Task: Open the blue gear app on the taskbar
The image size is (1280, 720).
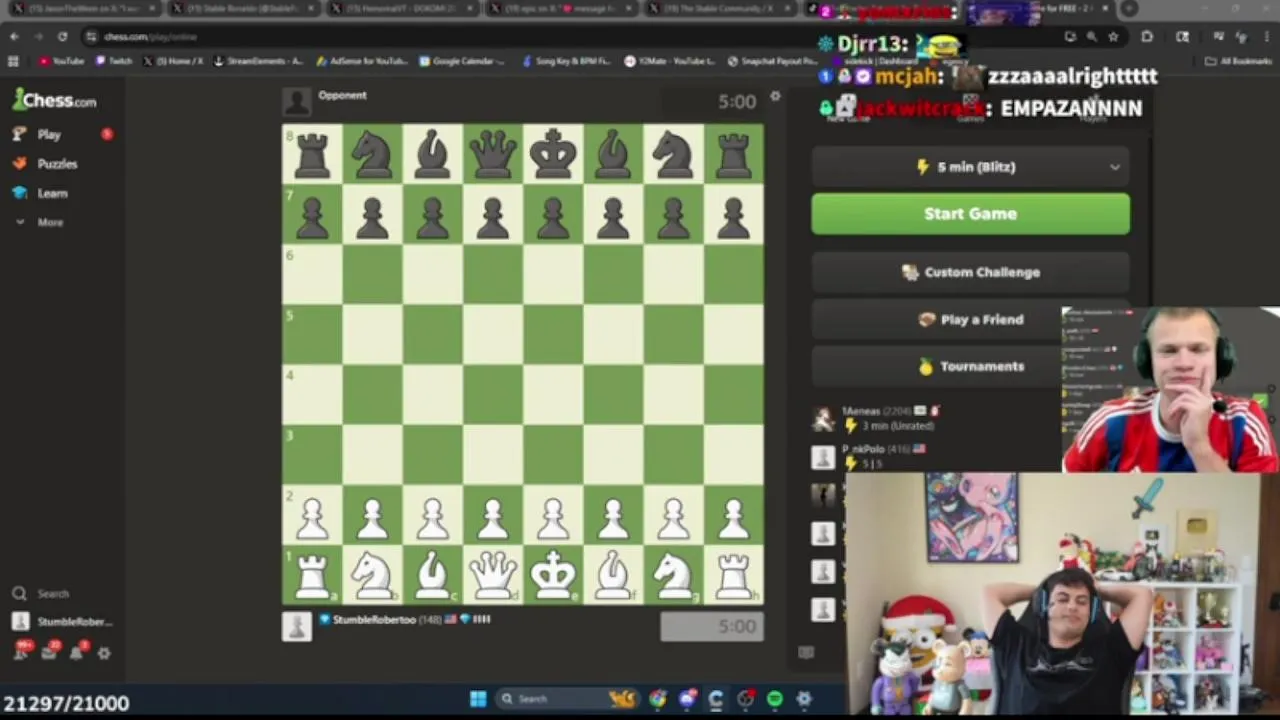Action: [x=804, y=699]
